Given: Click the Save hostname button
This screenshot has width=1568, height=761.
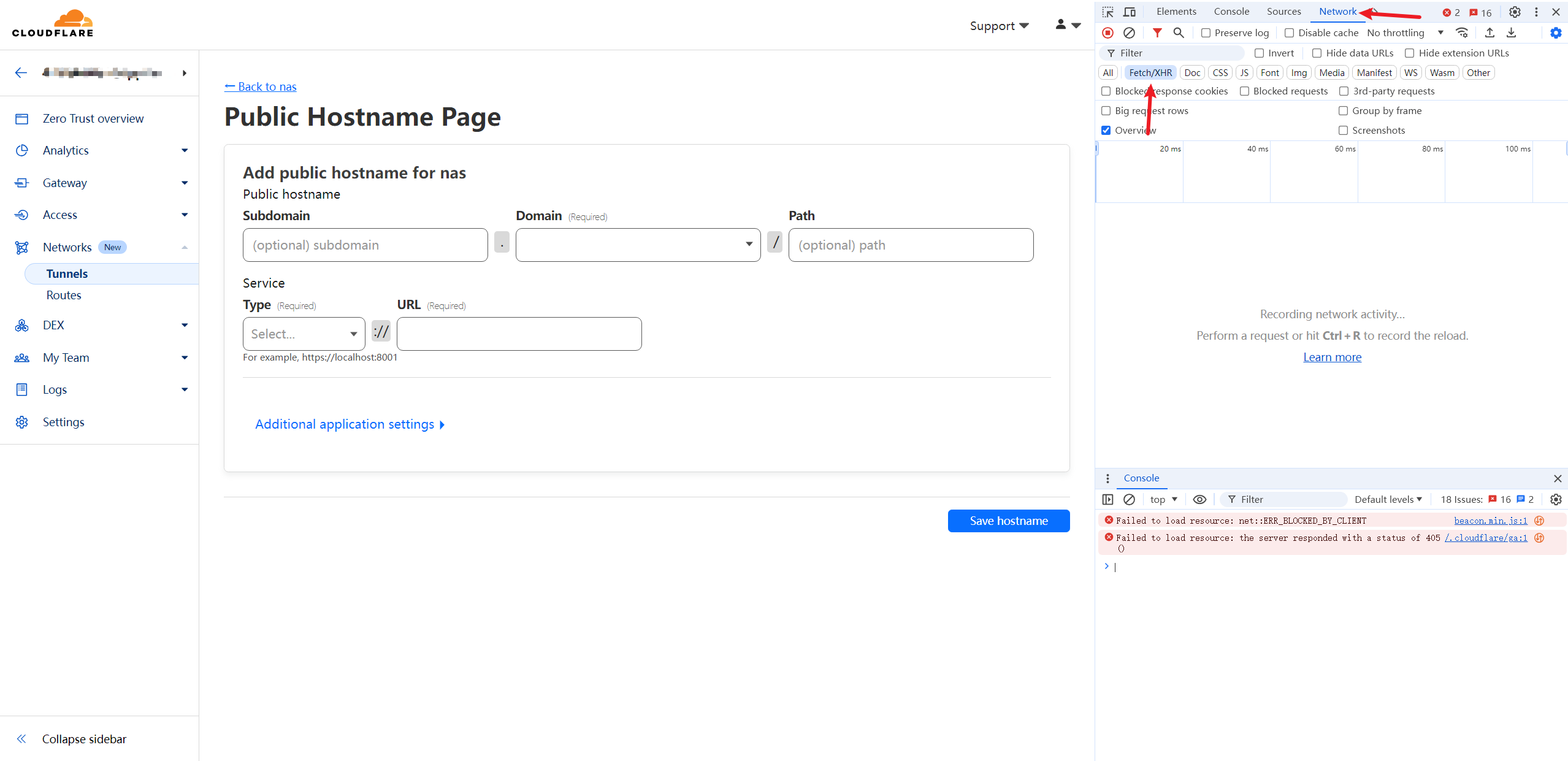Looking at the screenshot, I should tap(1008, 521).
